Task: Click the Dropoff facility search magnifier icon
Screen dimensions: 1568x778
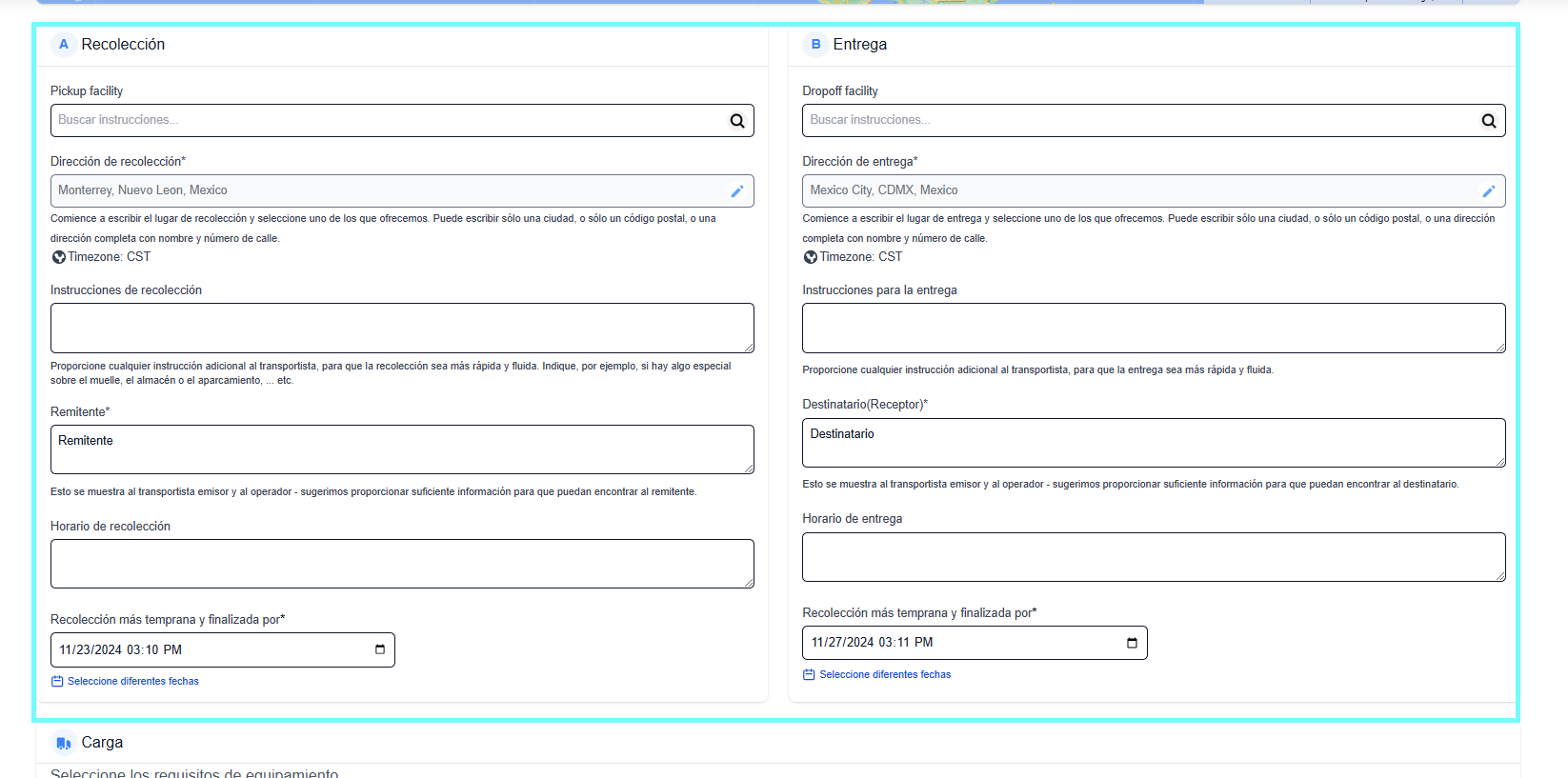Action: [x=1488, y=121]
